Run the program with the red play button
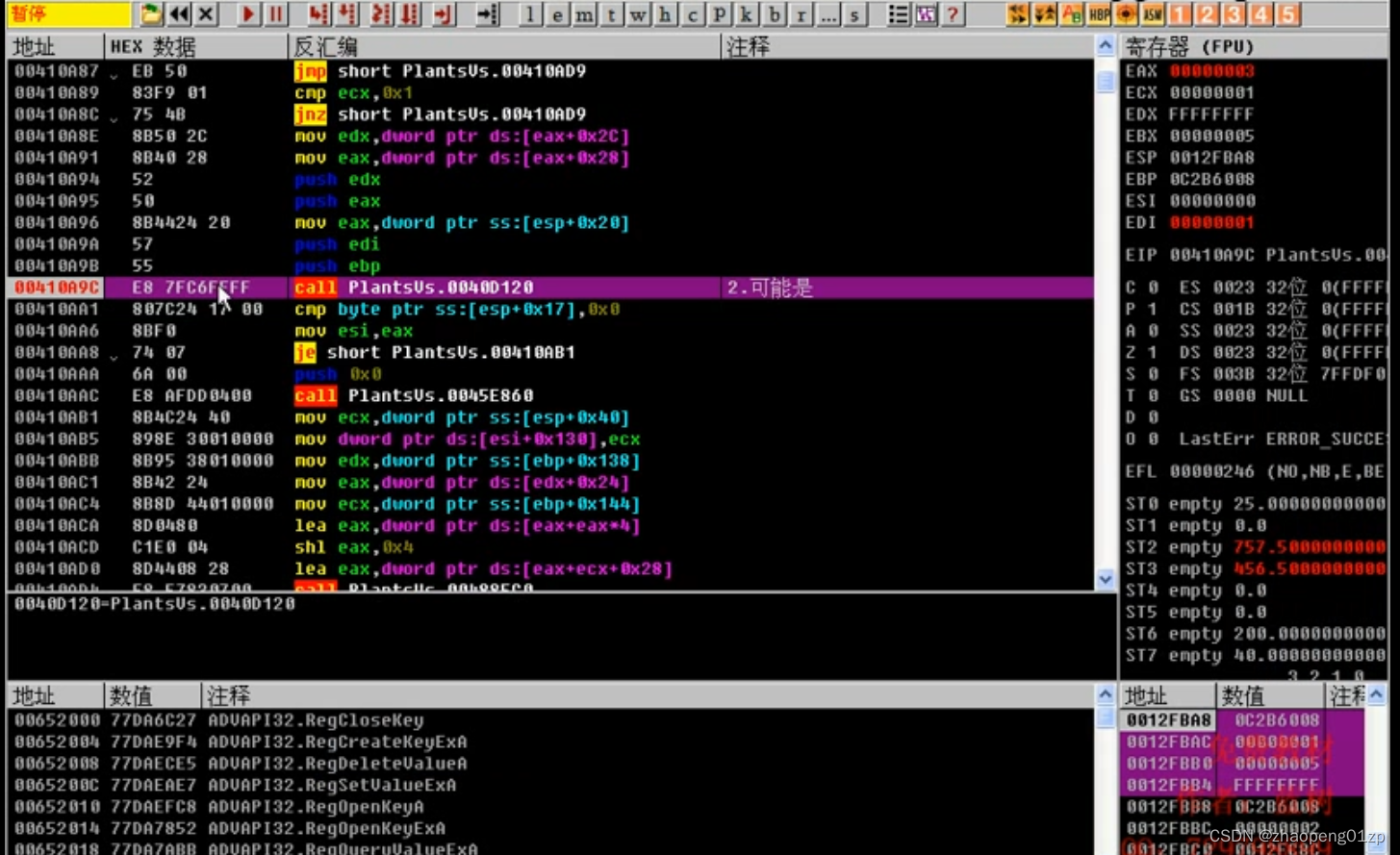 click(248, 14)
